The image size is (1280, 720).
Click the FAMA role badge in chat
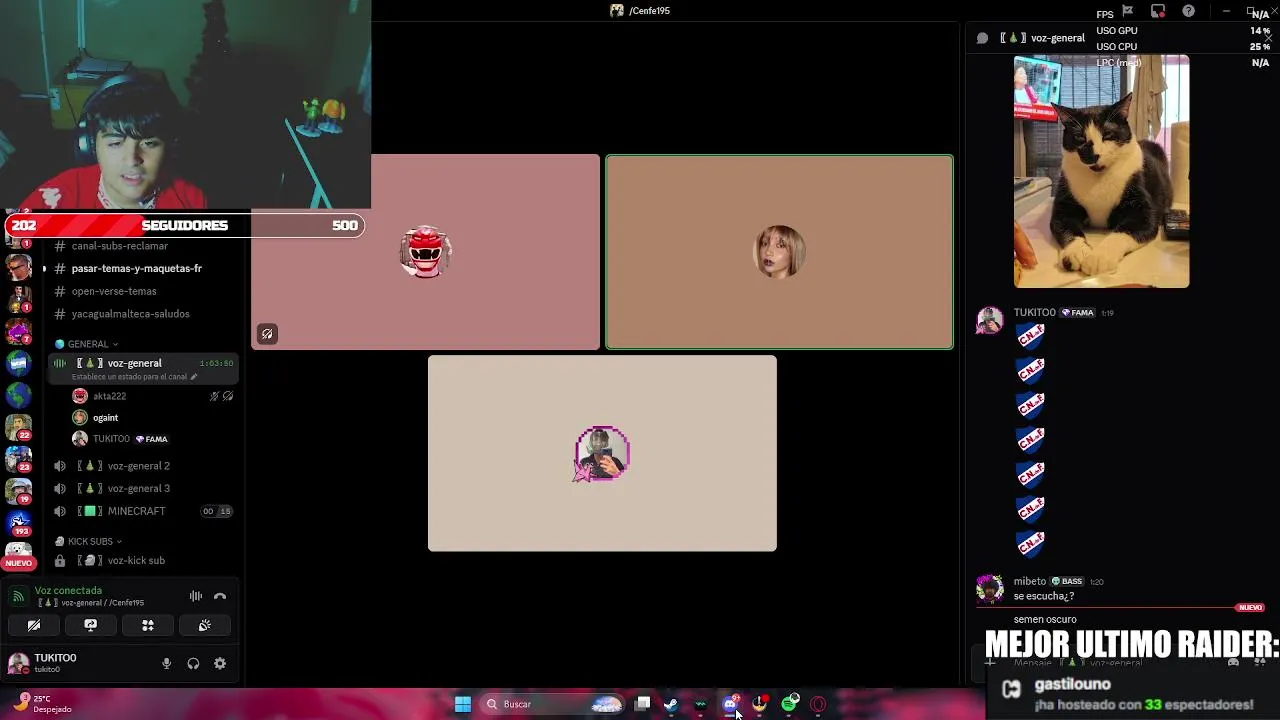pyautogui.click(x=1077, y=313)
